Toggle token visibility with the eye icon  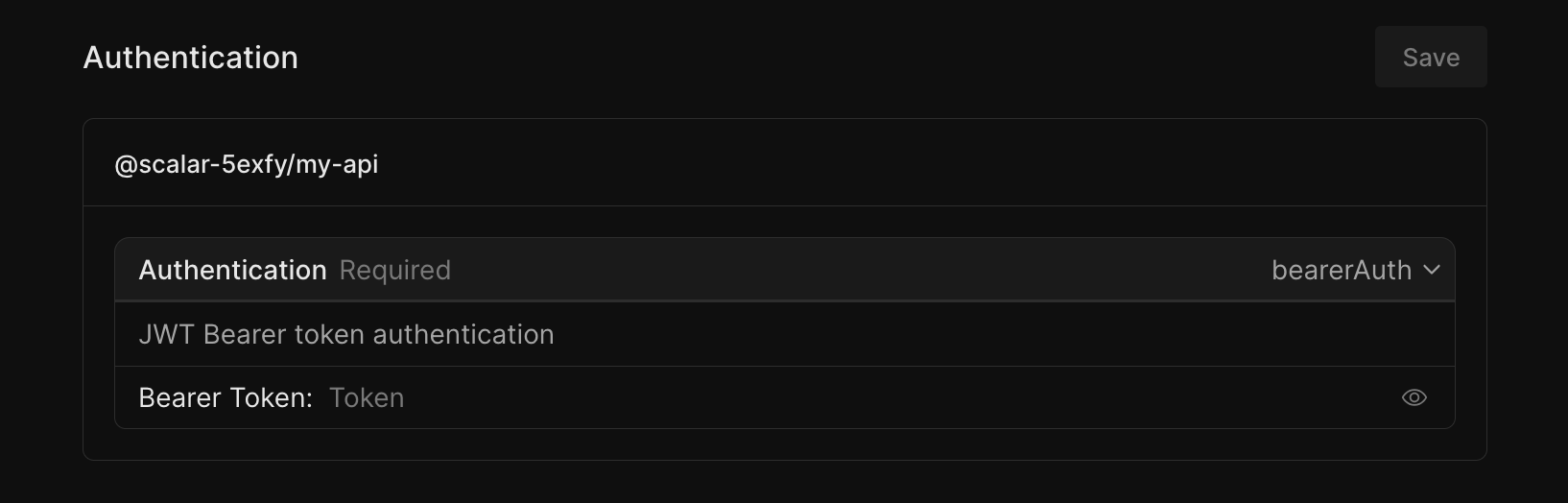[x=1414, y=397]
